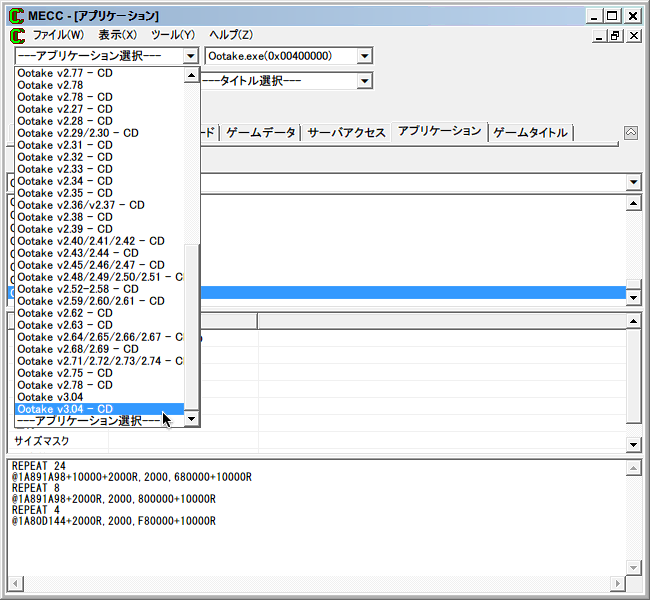Choose the Ootake v2.64/2.65/2.66/2.67 entry
The width and height of the screenshot is (650, 600).
(x=99, y=338)
